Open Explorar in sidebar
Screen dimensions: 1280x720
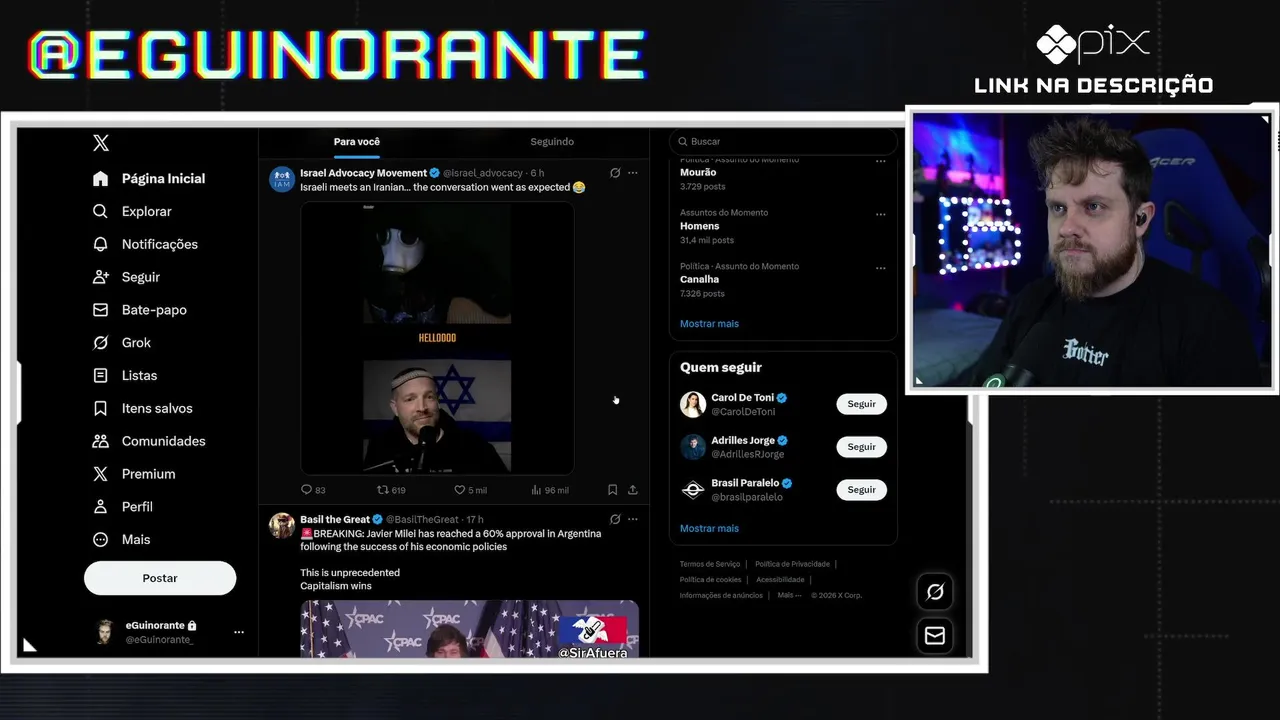point(132,211)
